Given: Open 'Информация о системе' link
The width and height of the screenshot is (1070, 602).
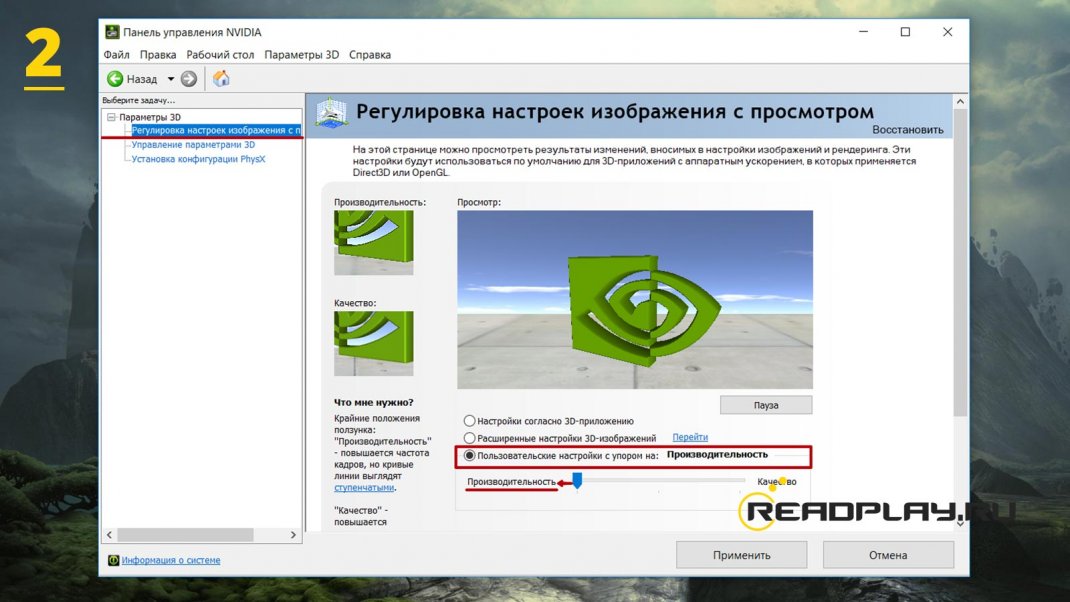Looking at the screenshot, I should 171,560.
